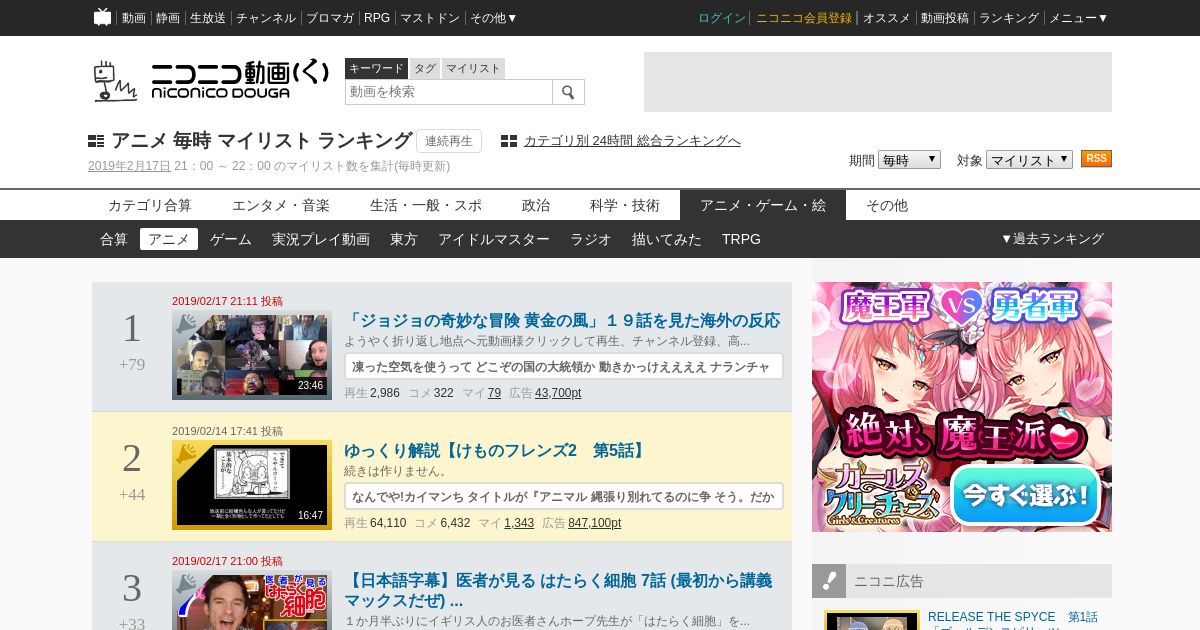Viewport: 1200px width, 630px height.
Task: Click megaphone ad icon on rank 1 thumbnail
Action: 187,324
